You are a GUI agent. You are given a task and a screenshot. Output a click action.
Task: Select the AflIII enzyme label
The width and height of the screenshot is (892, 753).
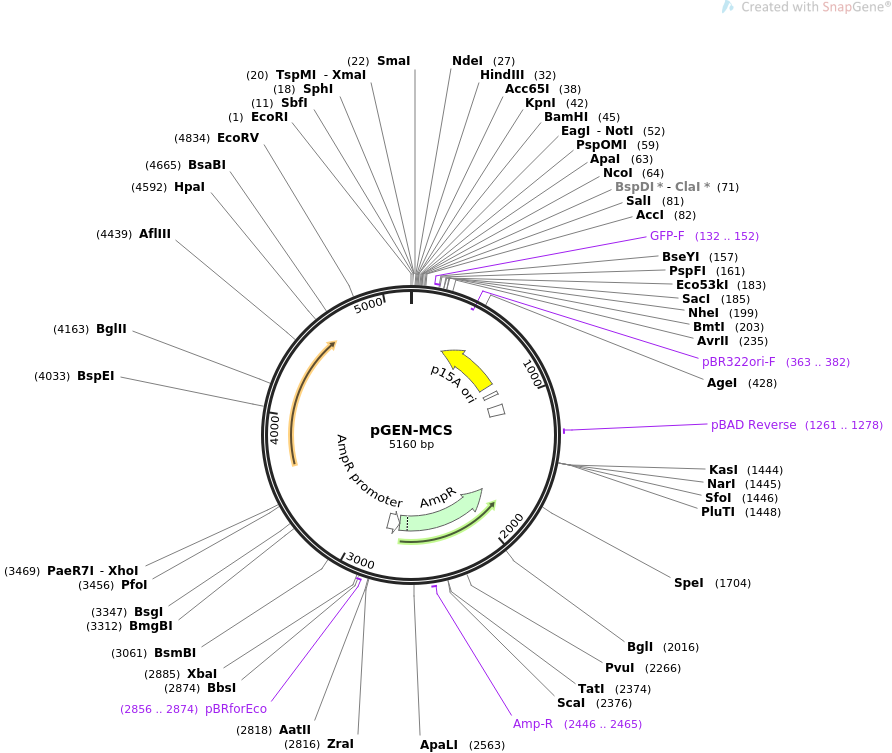tap(154, 234)
